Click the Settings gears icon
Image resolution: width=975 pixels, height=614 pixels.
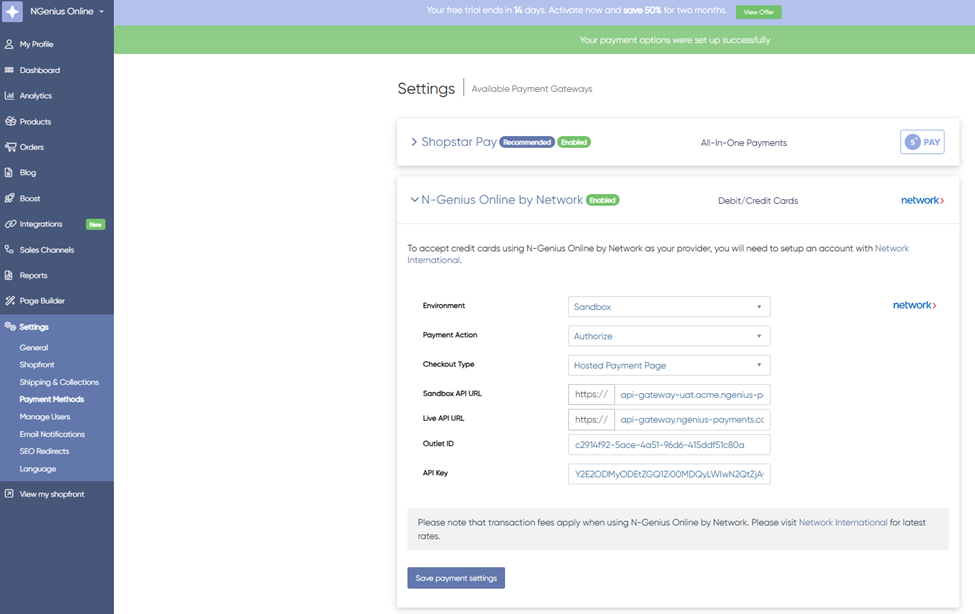(9, 326)
